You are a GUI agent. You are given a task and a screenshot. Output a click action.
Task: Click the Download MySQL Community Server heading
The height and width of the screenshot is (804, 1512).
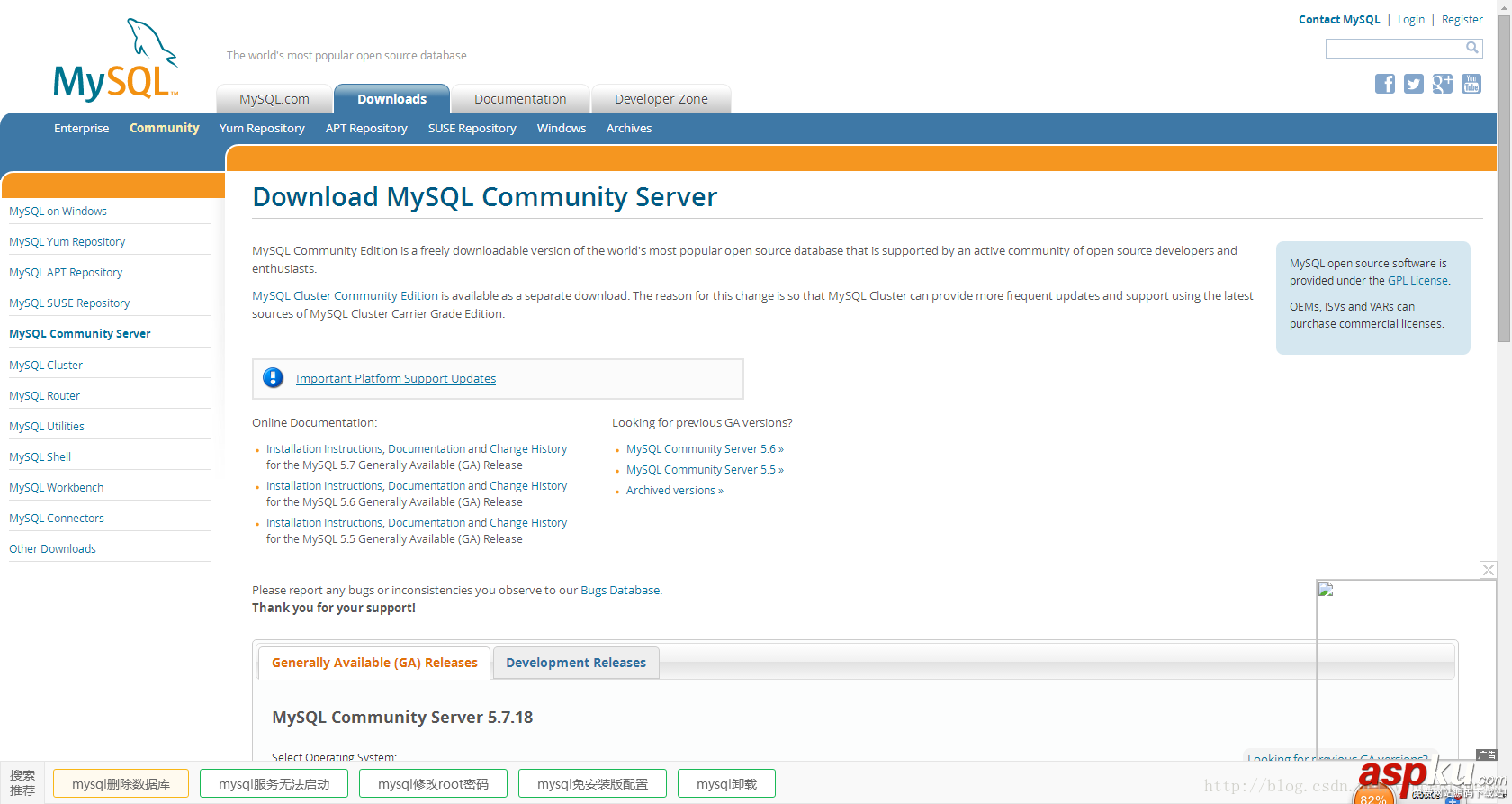point(485,197)
